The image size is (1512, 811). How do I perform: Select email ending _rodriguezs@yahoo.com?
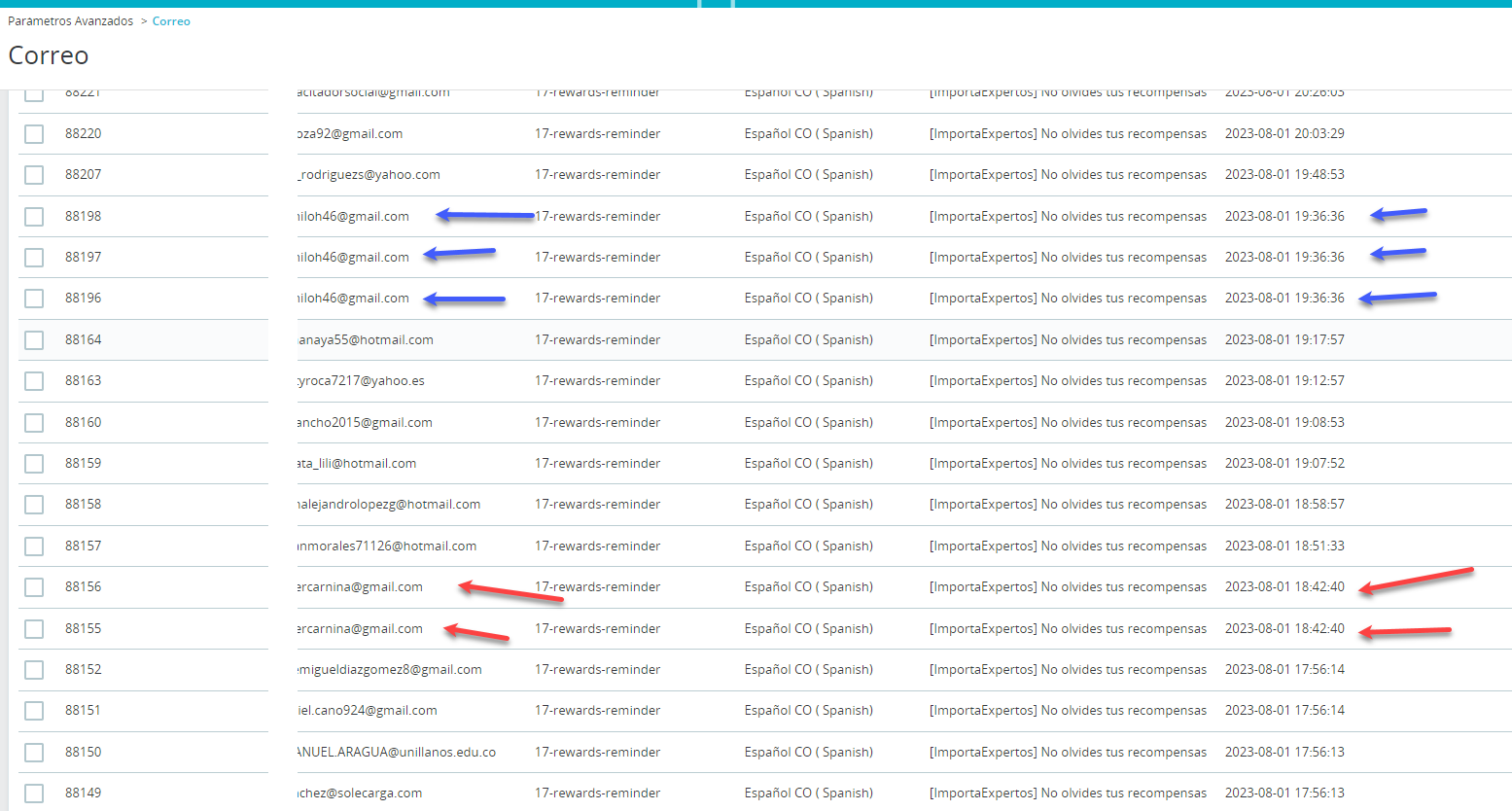[369, 174]
